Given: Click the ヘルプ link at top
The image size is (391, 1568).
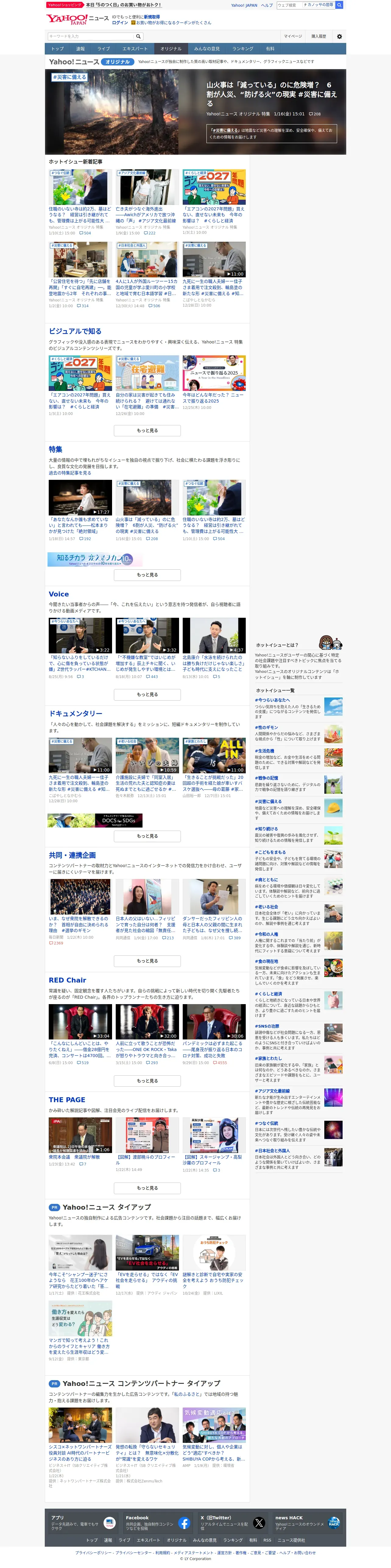Looking at the screenshot, I should point(267,5).
